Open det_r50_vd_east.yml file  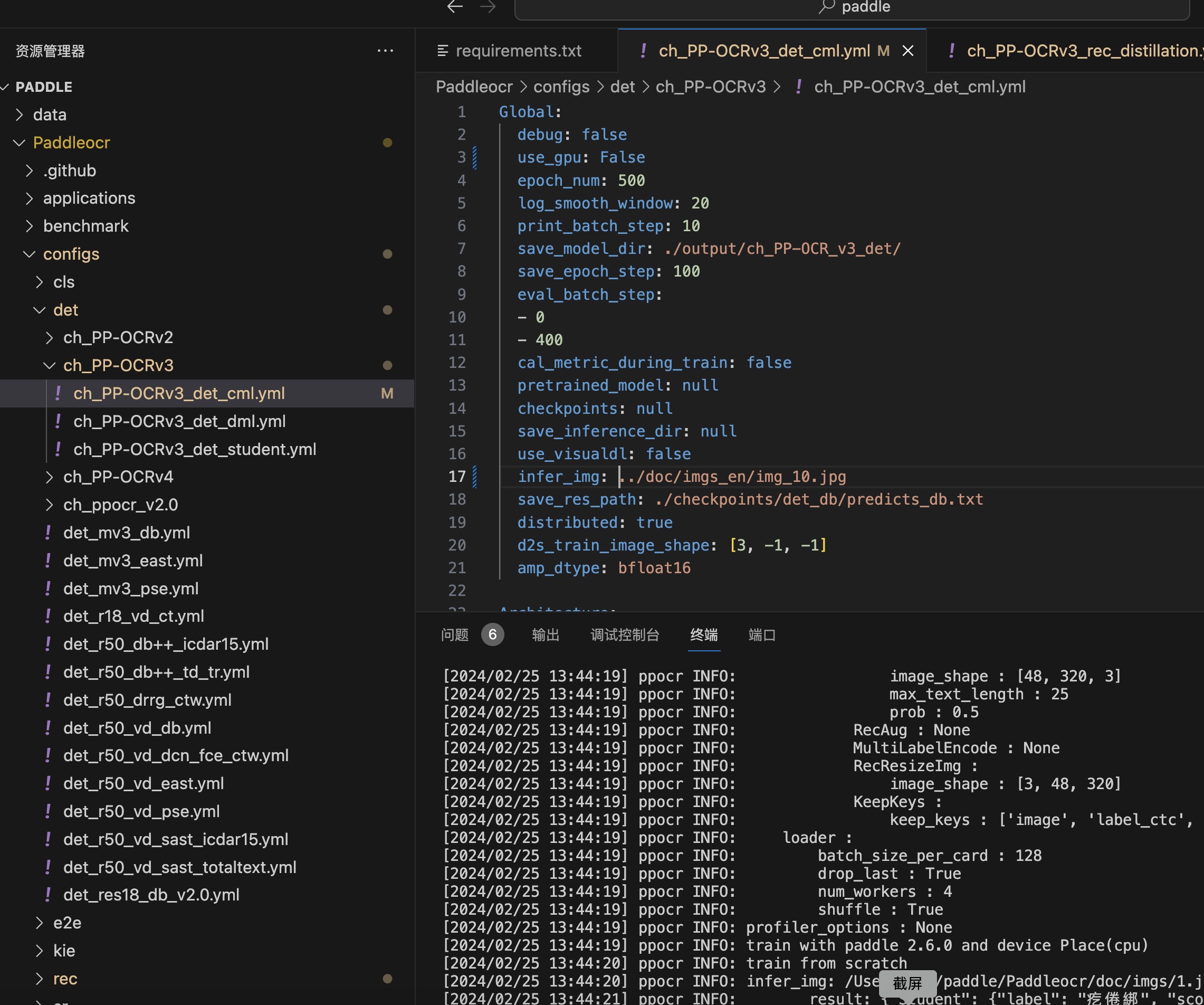click(207, 784)
